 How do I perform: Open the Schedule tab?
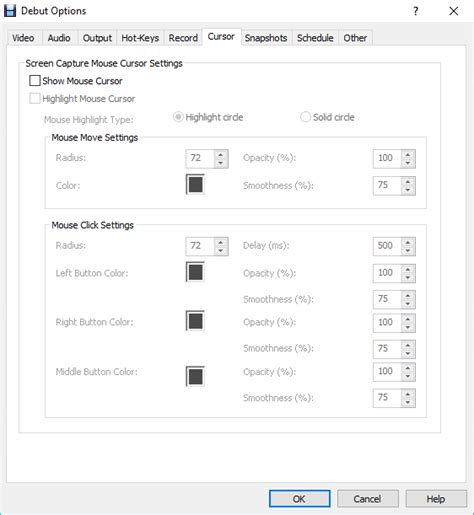coord(315,38)
